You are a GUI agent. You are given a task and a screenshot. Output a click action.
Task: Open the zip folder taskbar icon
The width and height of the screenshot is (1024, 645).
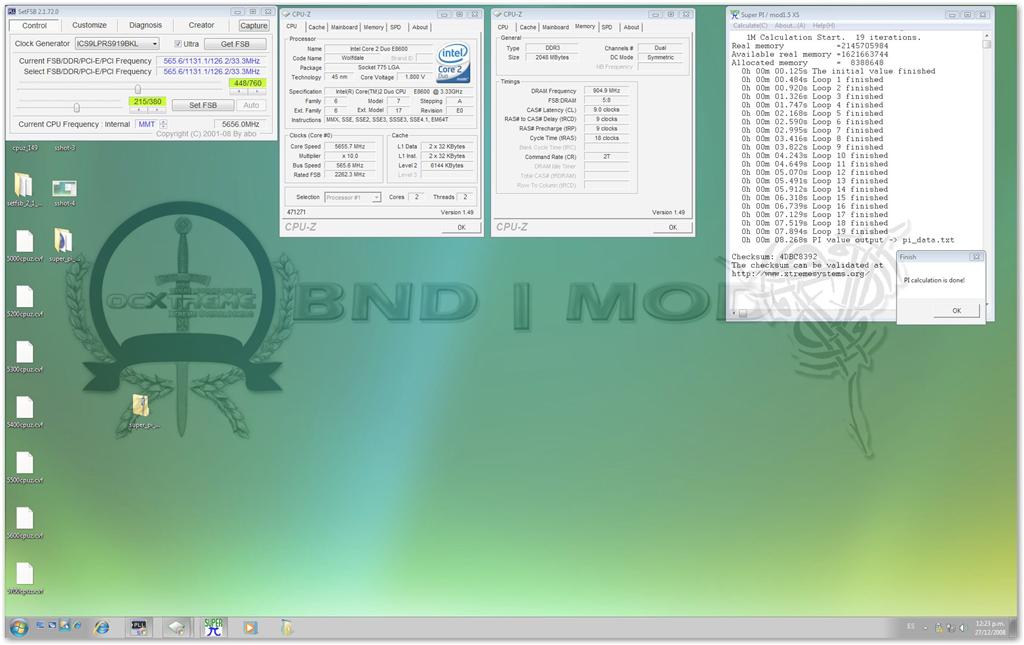point(287,627)
